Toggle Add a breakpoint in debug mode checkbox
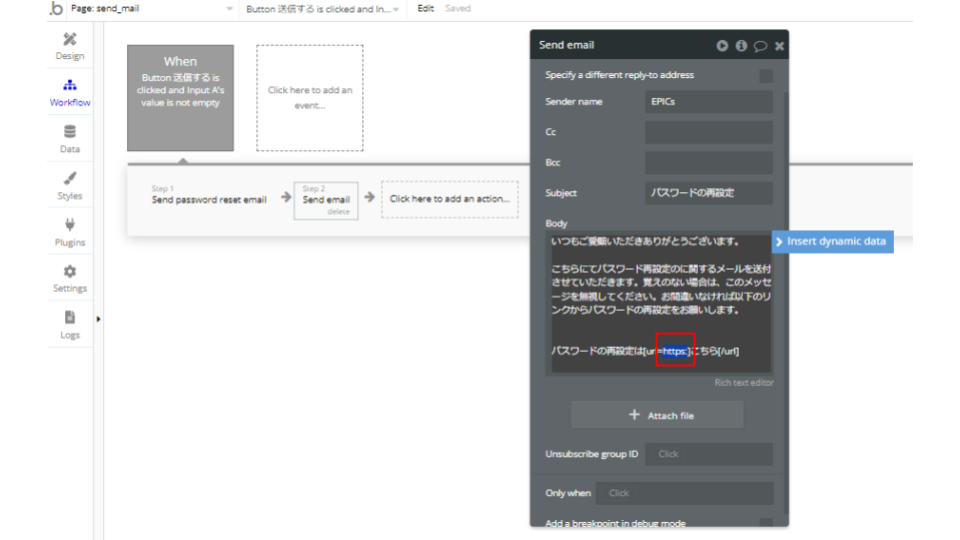 [x=766, y=523]
